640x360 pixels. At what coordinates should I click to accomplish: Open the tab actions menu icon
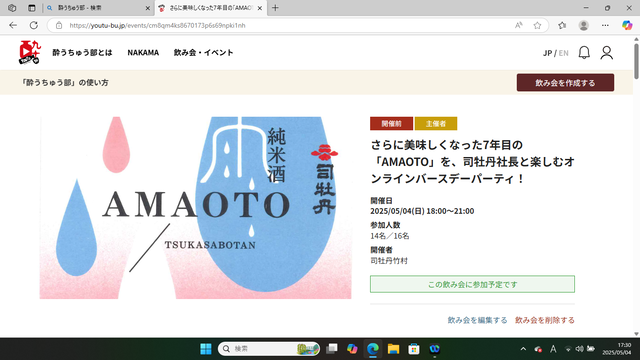coord(31,8)
